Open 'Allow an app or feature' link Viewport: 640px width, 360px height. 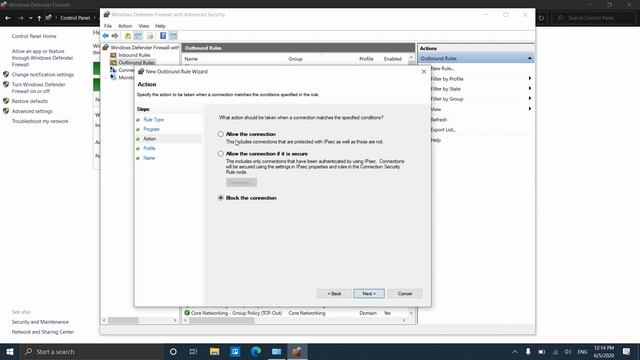[x=42, y=58]
